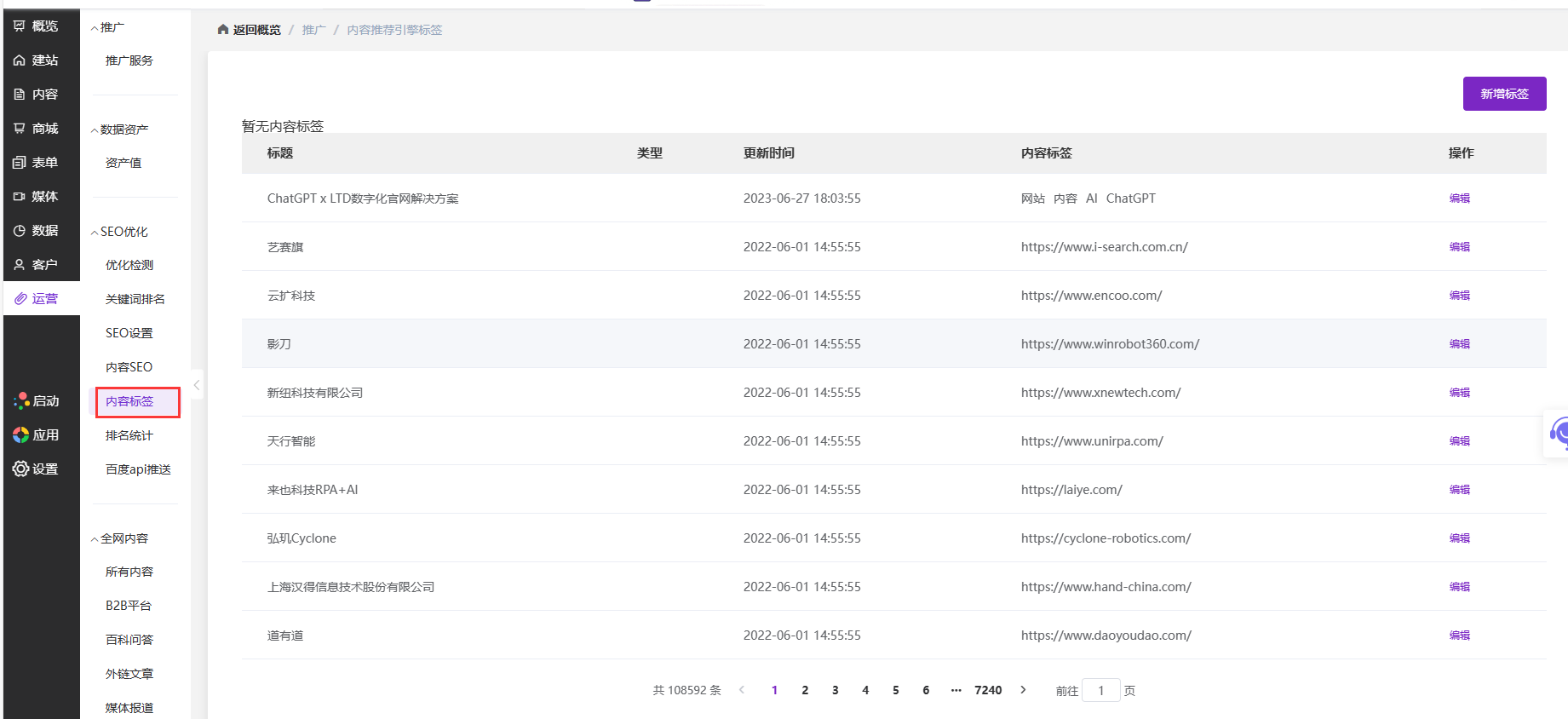This screenshot has height=719, width=1568.
Task: Click the 客户 customer sidebar icon
Action: pyautogui.click(x=19, y=265)
